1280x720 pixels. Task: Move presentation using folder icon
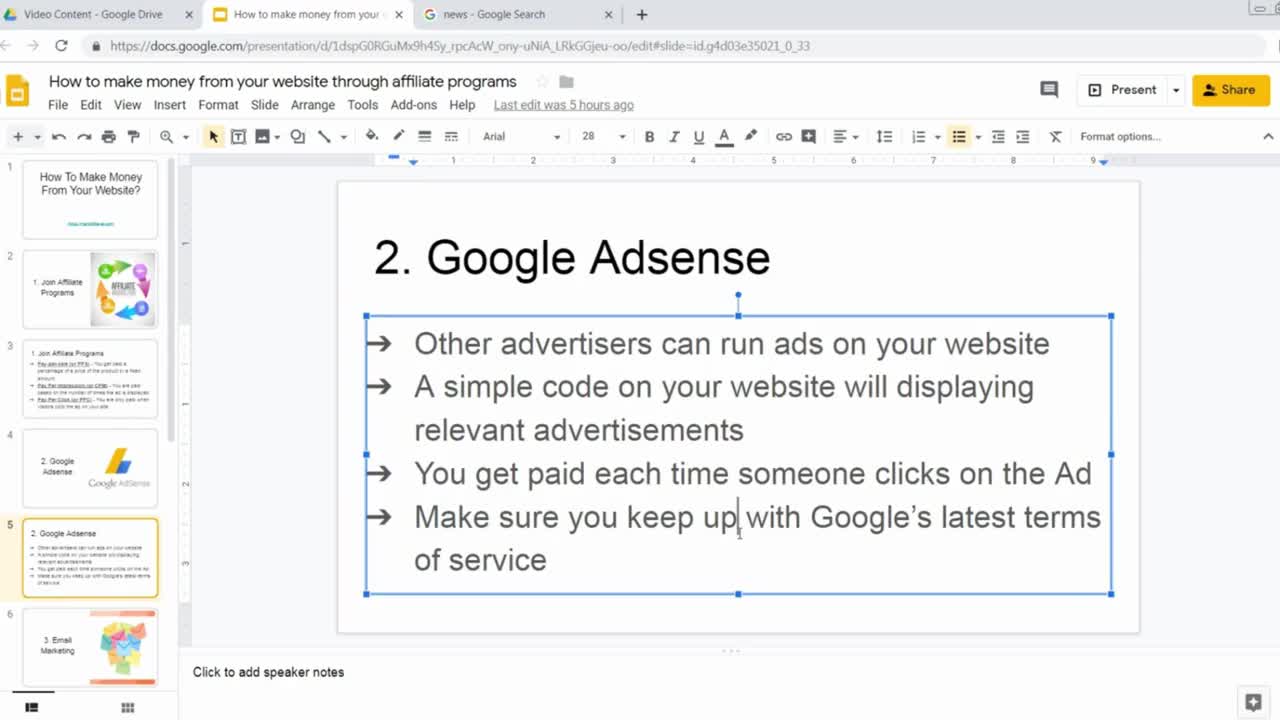tap(566, 82)
